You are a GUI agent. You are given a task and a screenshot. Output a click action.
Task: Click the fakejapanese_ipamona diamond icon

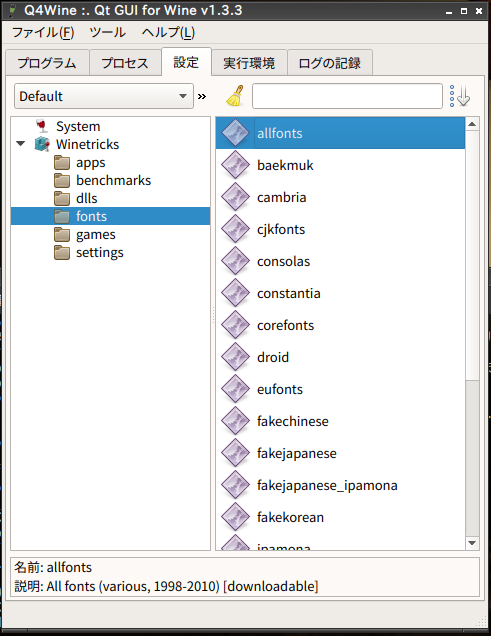(x=235, y=486)
